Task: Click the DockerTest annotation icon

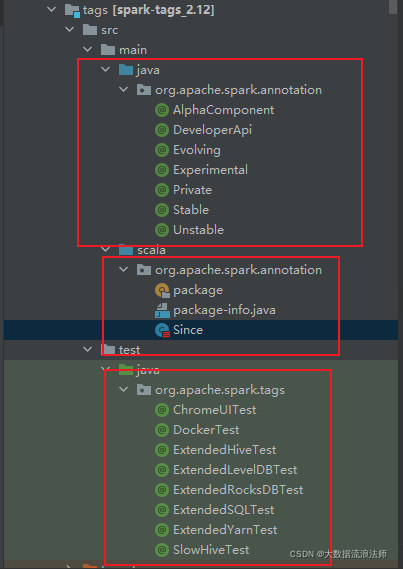Action: coord(162,430)
